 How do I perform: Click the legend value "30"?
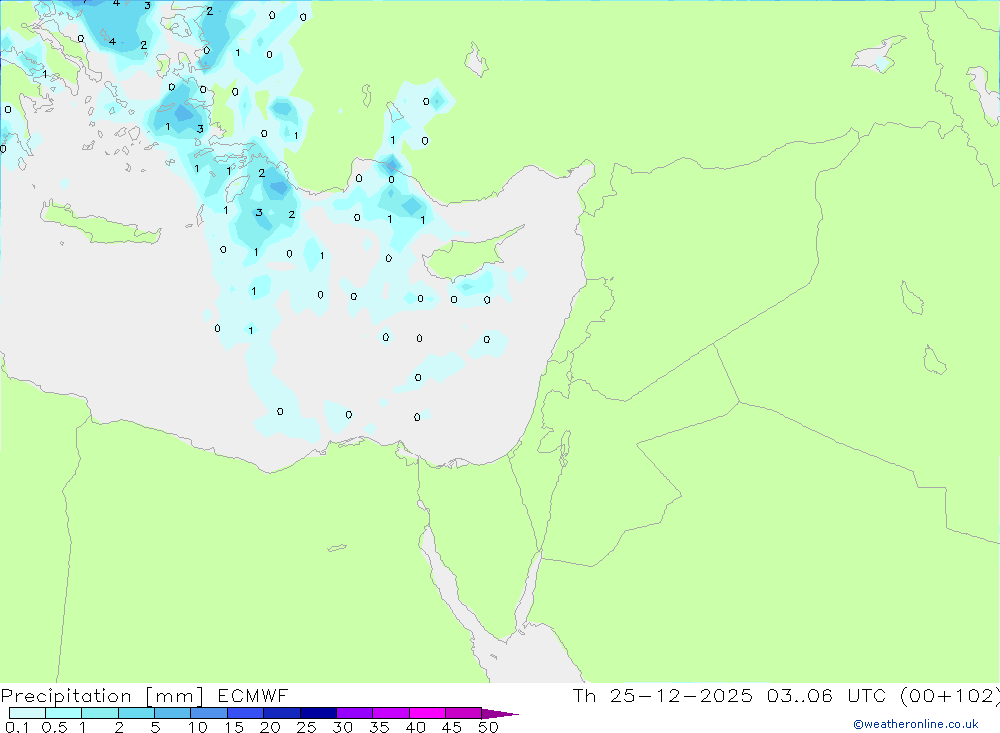[342, 727]
